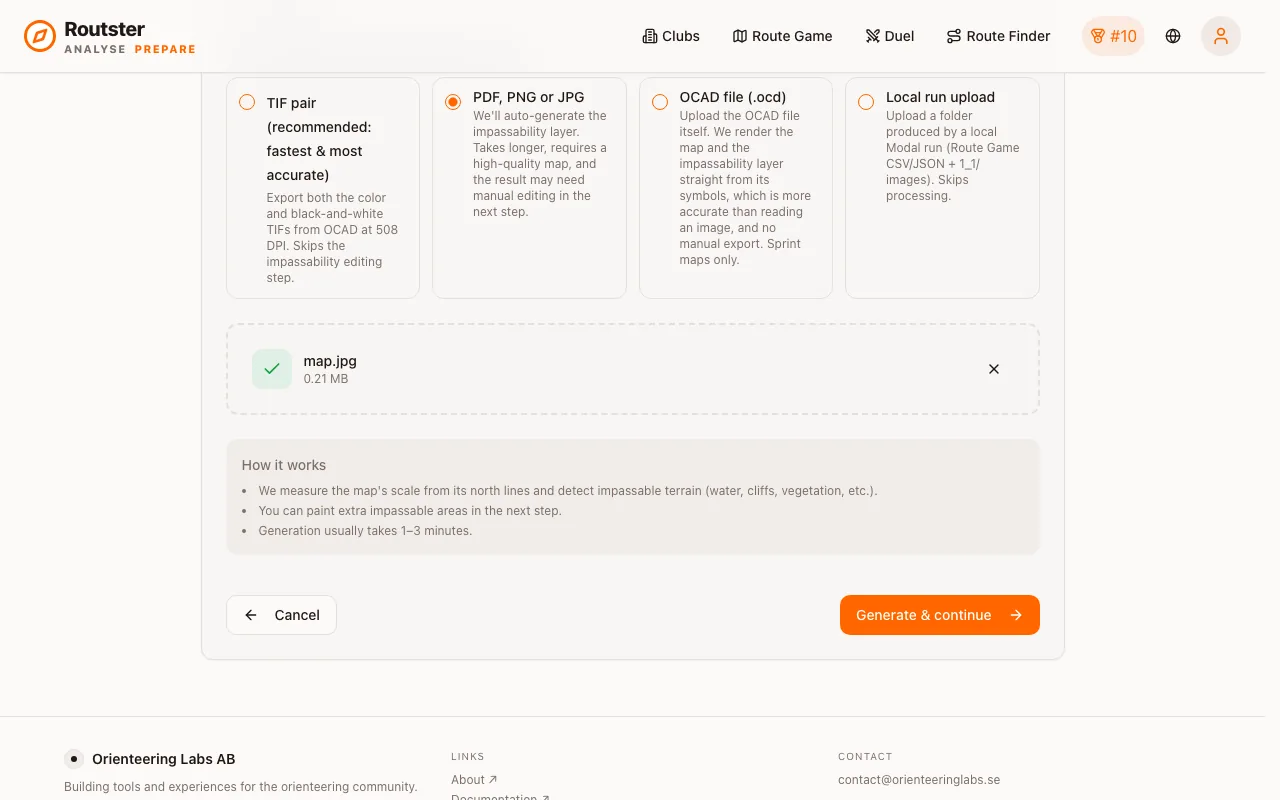
Task: Click the Orienteering Labs AB logo dot
Action: [x=74, y=759]
